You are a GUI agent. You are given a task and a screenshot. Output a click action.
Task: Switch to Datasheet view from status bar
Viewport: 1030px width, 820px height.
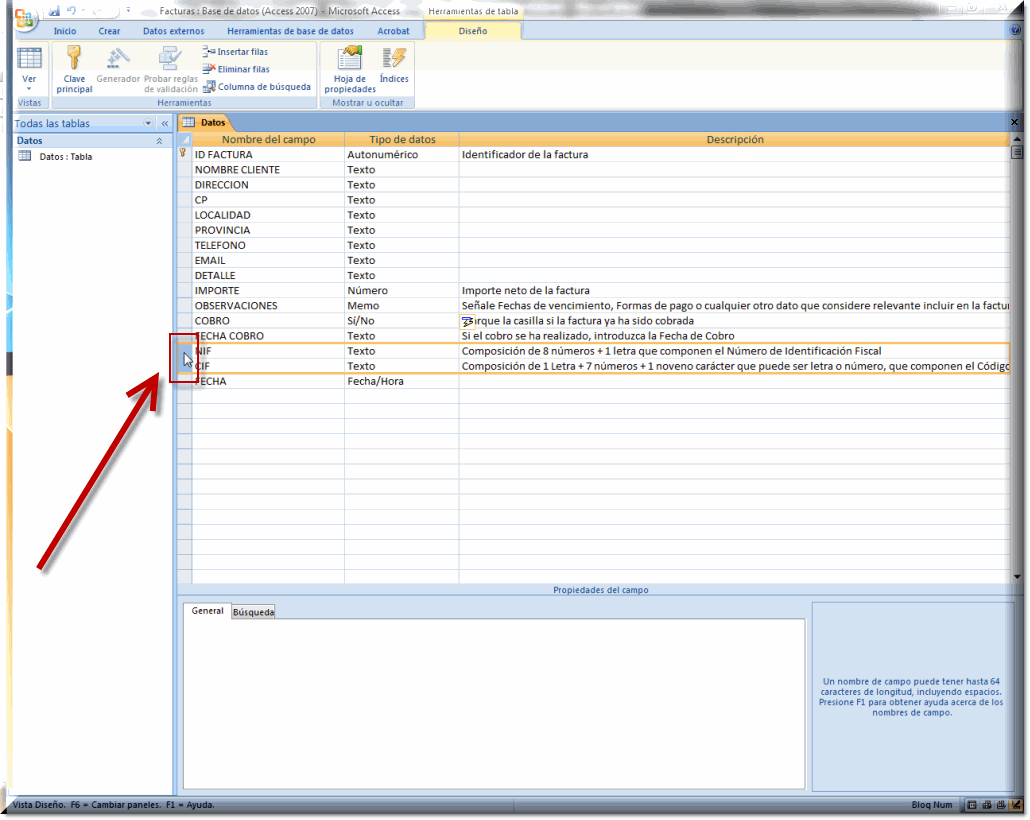point(972,805)
